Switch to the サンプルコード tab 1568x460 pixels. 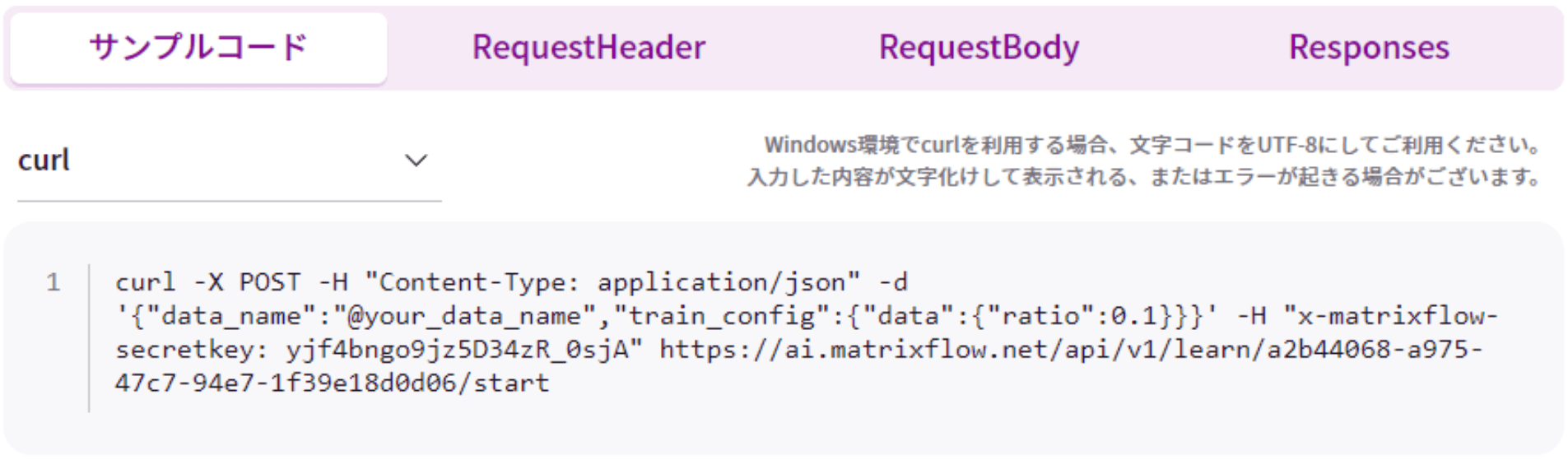click(198, 48)
